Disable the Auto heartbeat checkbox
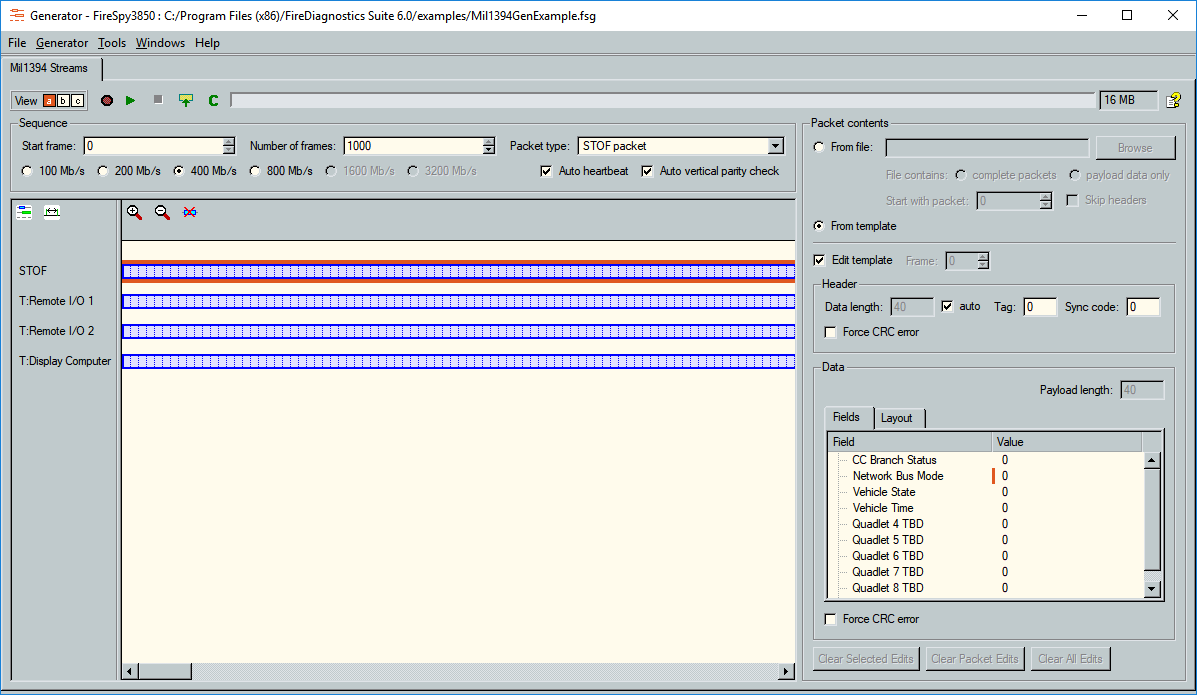Screen dimensions: 1197x695 tap(546, 170)
